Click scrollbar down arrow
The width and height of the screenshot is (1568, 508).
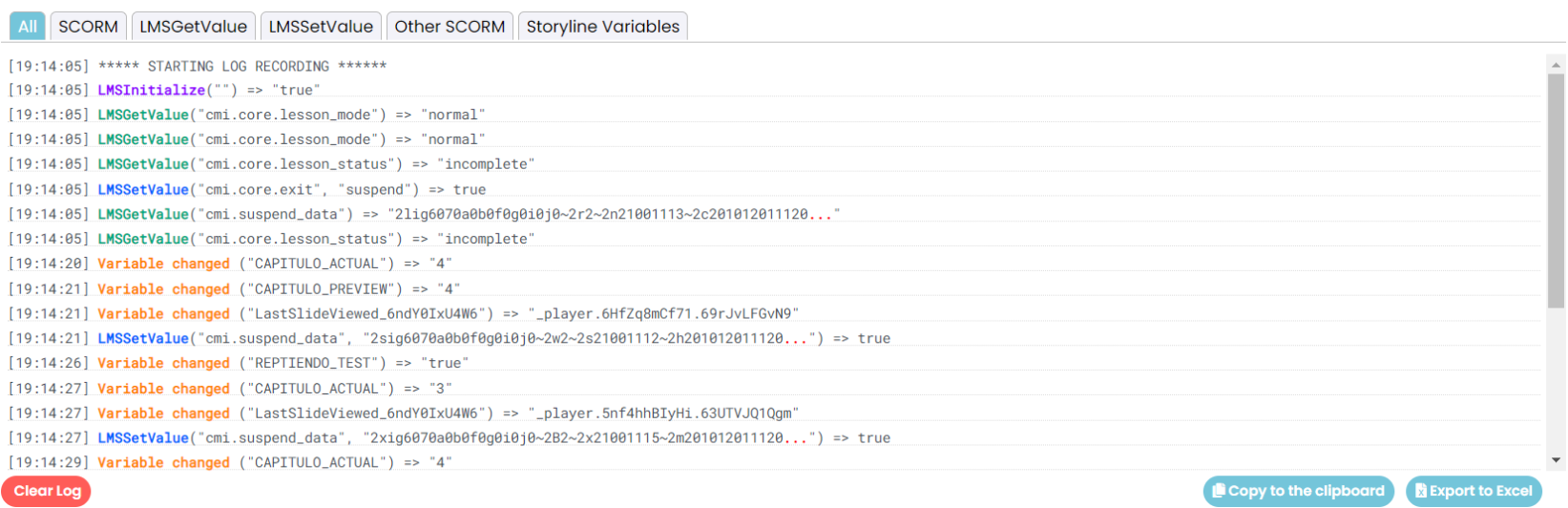[1557, 460]
